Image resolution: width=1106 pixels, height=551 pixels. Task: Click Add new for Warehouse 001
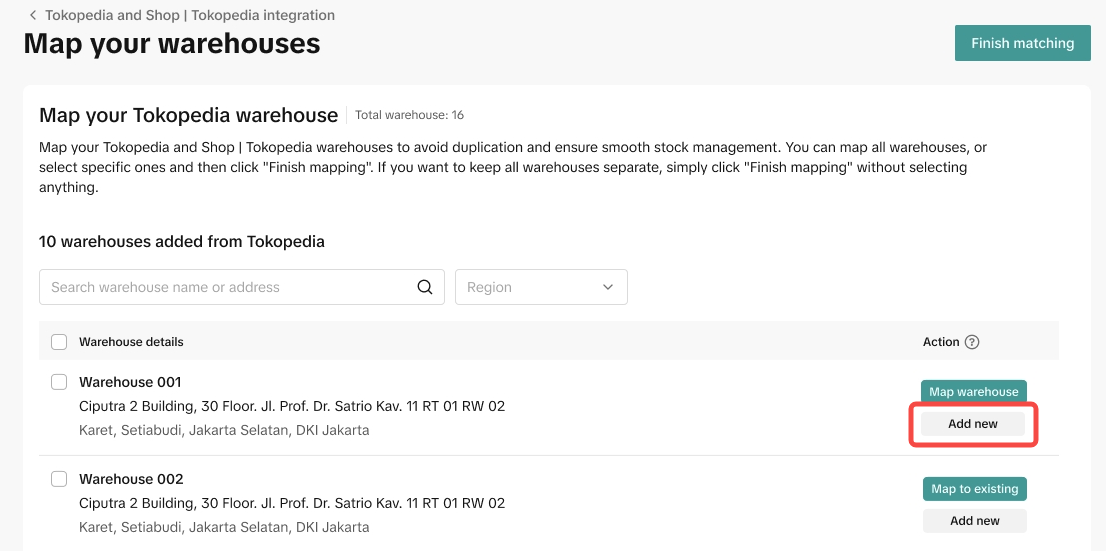point(973,424)
